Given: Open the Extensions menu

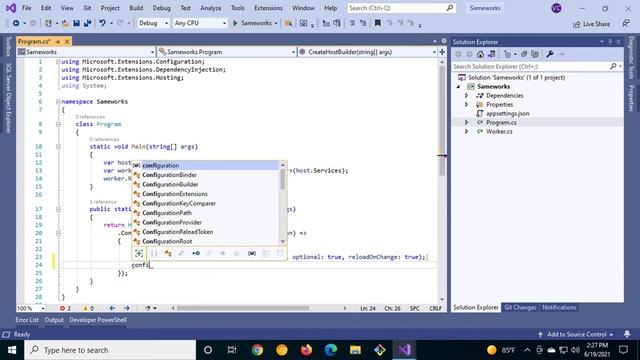Looking at the screenshot, I should click(x=268, y=8).
